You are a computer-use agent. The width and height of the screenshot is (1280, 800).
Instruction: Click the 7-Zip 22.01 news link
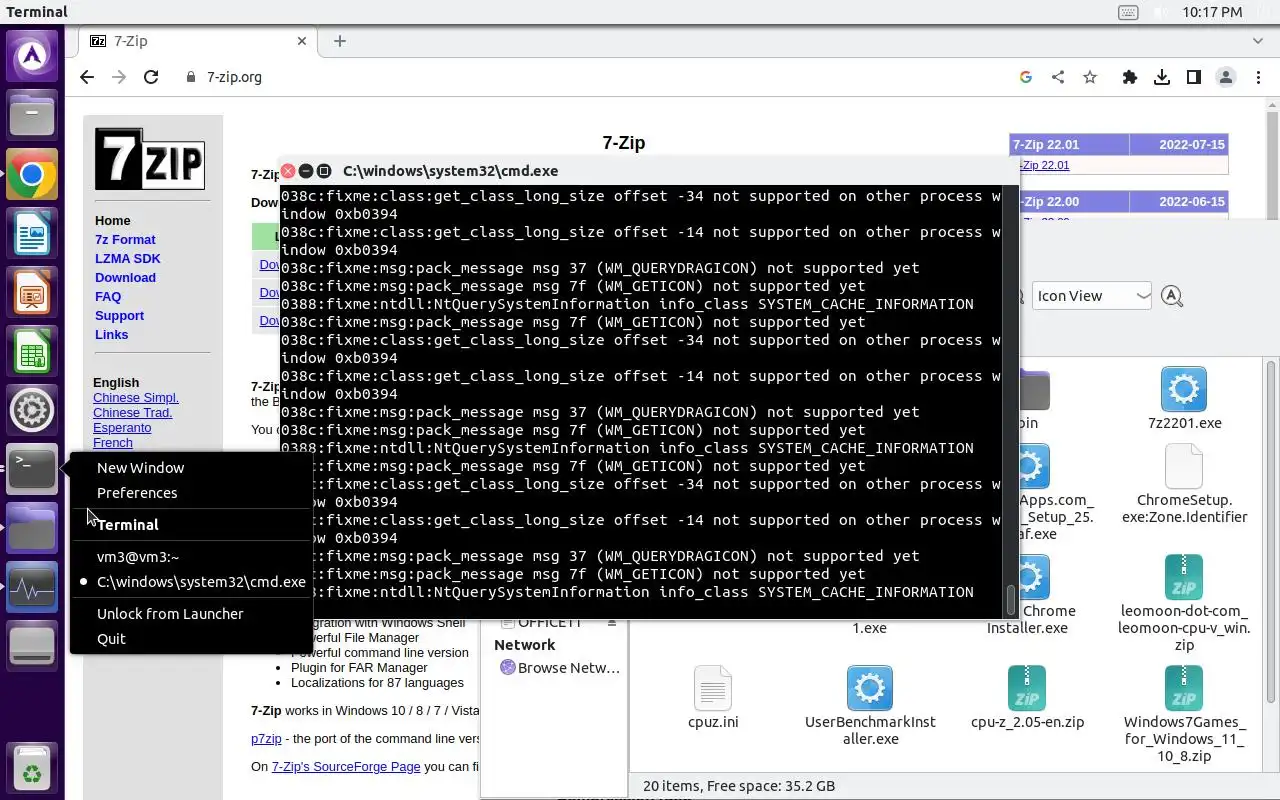(x=1044, y=166)
